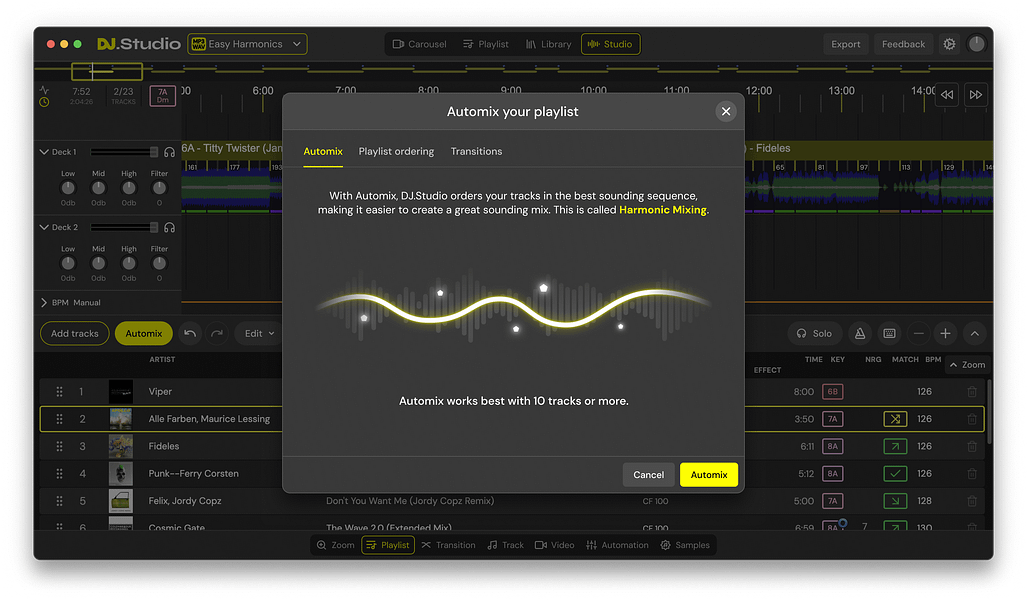The image size is (1027, 600).
Task: Toggle Deck 2 headphone cue
Action: coord(170,227)
